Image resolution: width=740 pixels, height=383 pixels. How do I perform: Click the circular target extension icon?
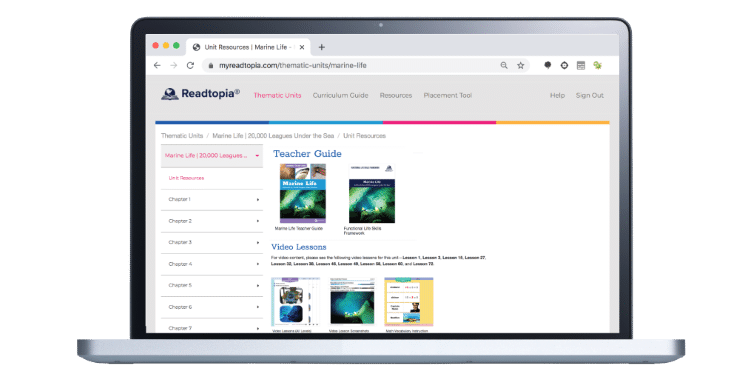[564, 66]
